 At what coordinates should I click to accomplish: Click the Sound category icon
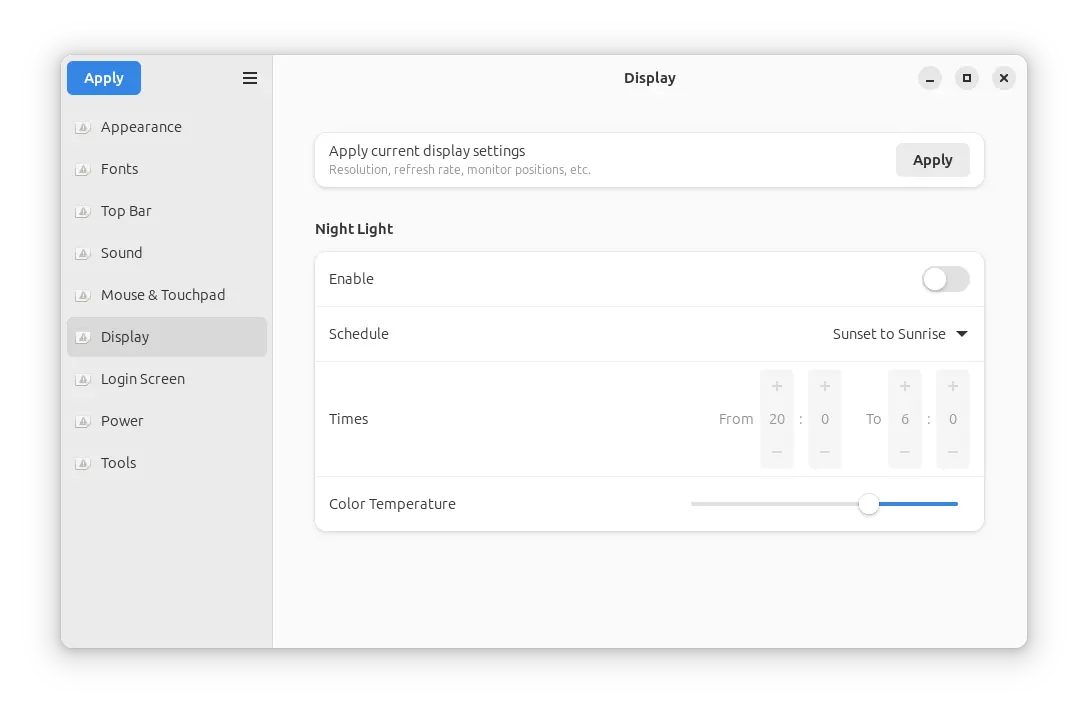click(82, 254)
